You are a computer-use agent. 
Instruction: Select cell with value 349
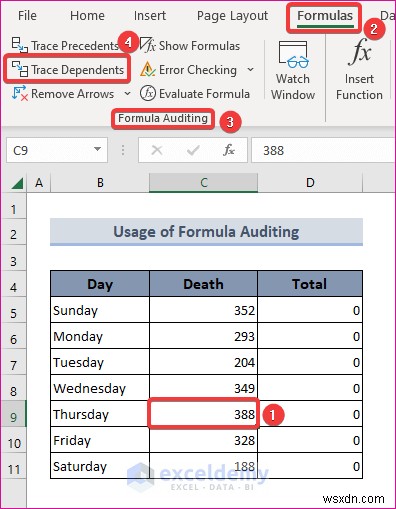[x=204, y=388]
